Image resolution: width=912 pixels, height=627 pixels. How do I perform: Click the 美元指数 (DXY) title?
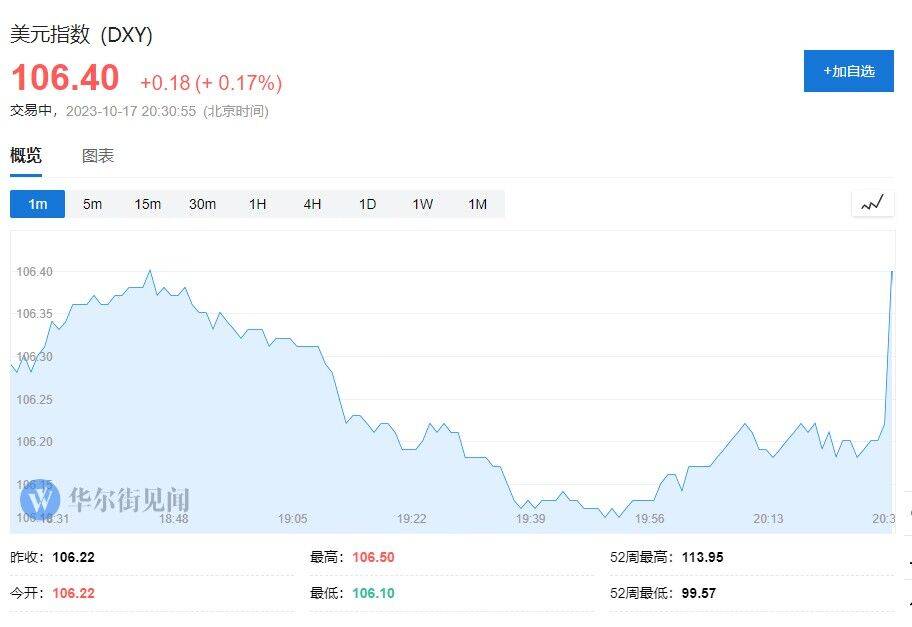pyautogui.click(x=81, y=34)
